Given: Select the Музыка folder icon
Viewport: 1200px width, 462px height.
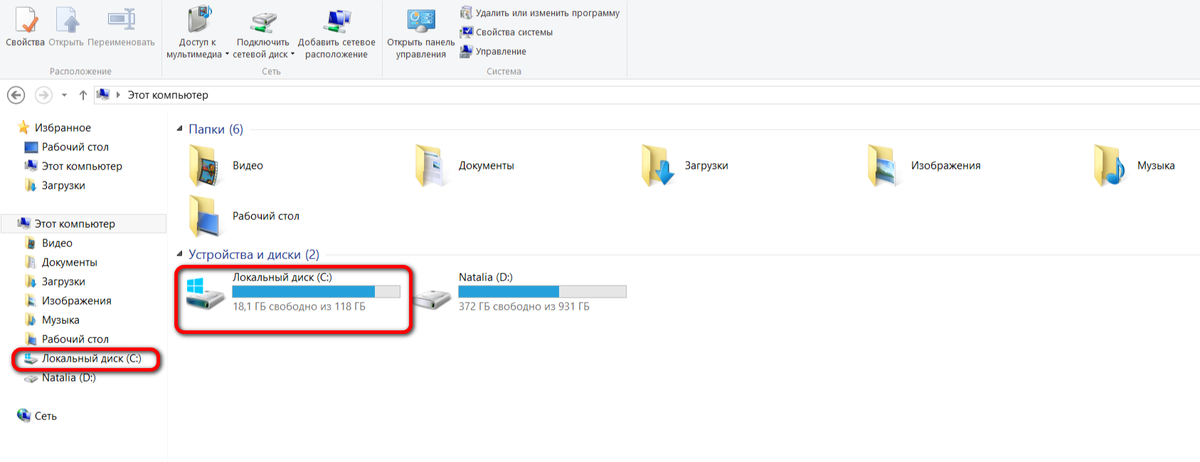Looking at the screenshot, I should (x=1111, y=166).
